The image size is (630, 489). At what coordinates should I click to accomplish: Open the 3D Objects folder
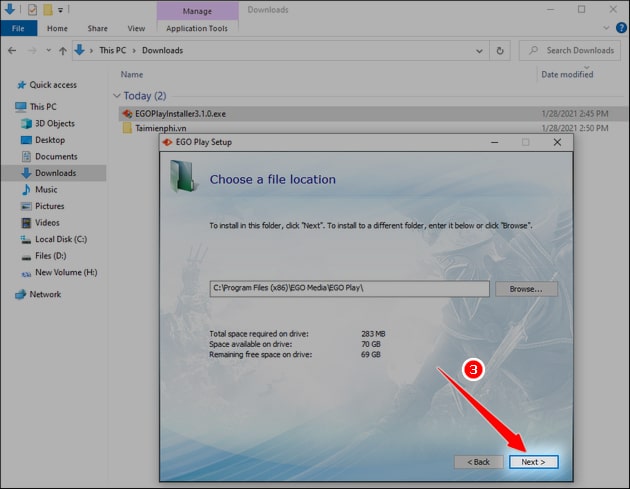(55, 123)
